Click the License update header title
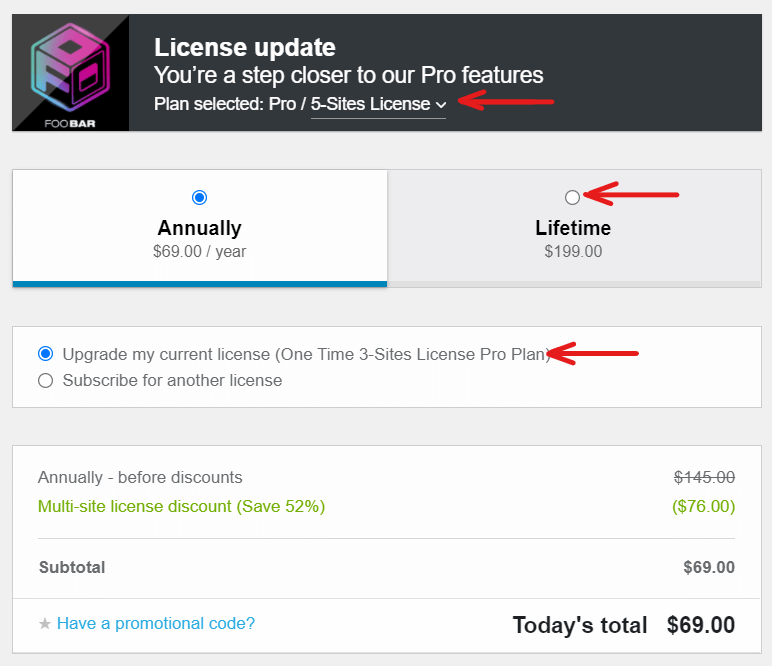The height and width of the screenshot is (666, 772). point(245,47)
